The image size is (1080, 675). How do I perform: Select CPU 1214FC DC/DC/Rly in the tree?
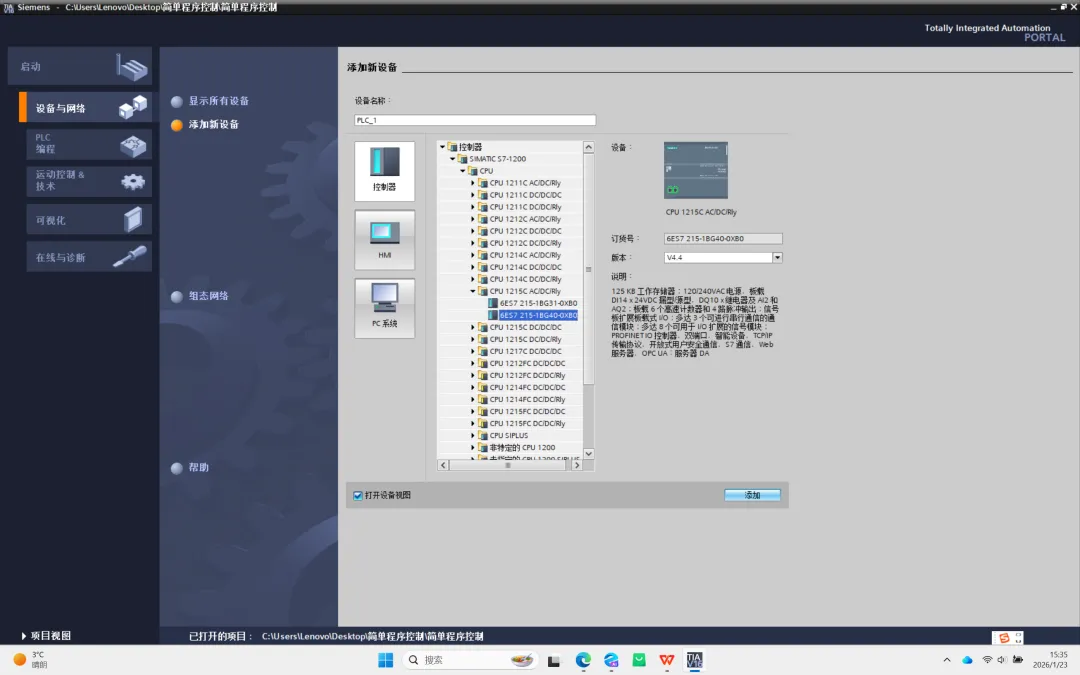coord(528,399)
